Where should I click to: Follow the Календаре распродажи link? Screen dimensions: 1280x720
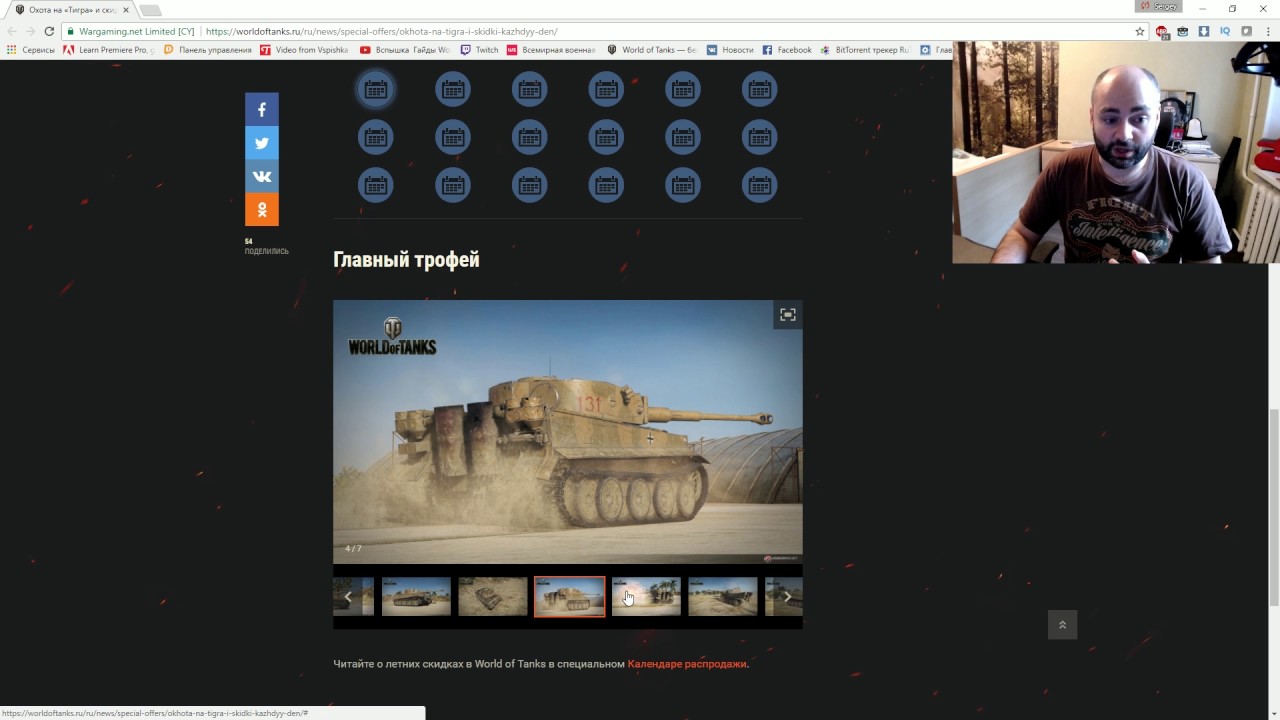click(687, 664)
